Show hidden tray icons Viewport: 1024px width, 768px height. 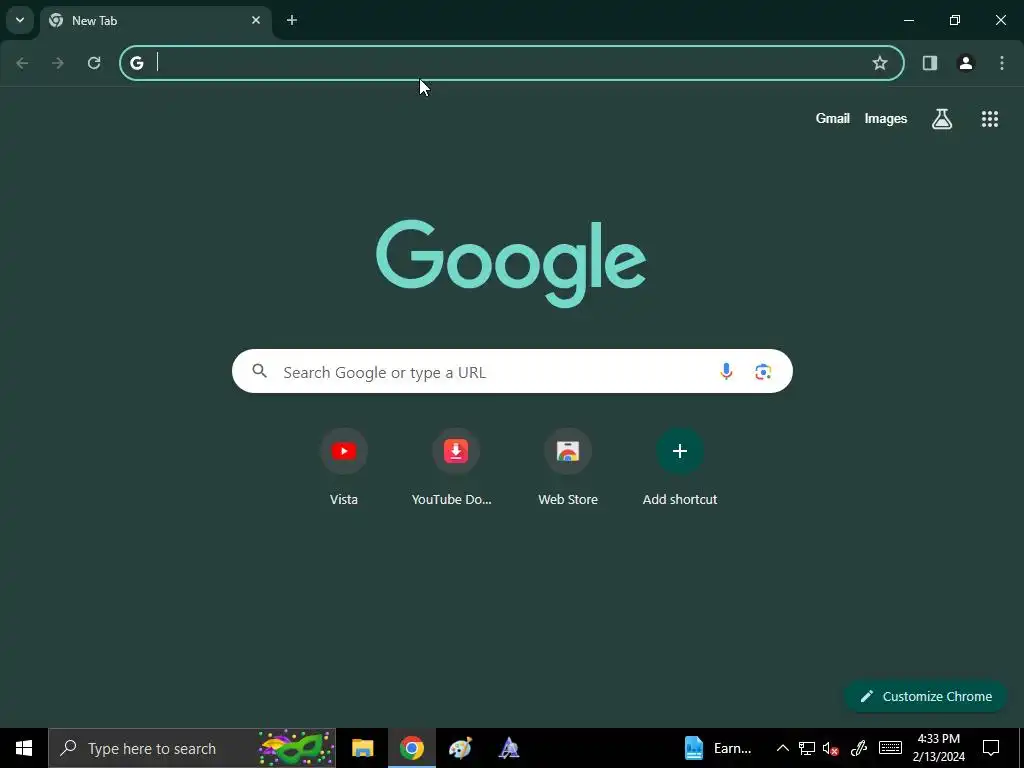(x=782, y=748)
